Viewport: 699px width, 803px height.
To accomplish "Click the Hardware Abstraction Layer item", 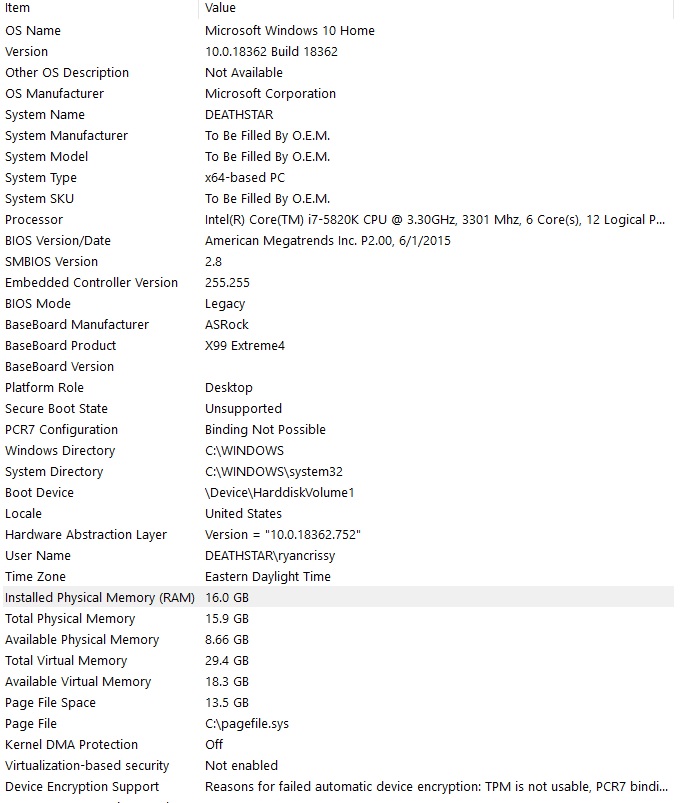I will click(x=86, y=535).
